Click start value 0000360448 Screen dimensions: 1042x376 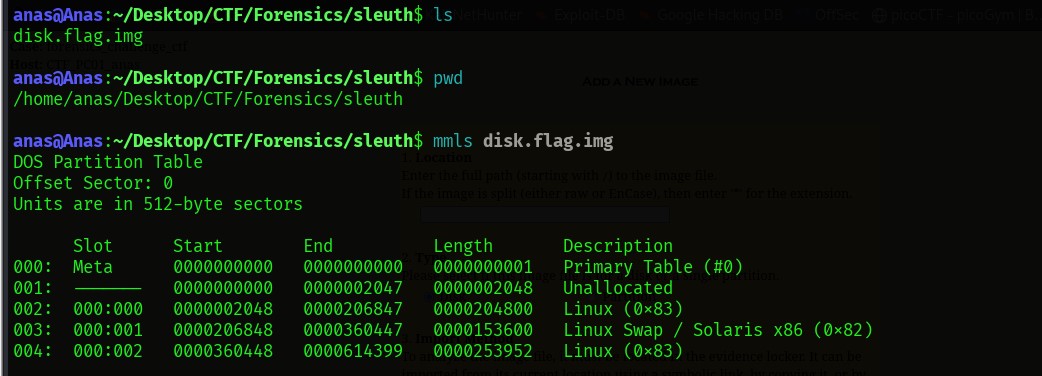coord(223,351)
